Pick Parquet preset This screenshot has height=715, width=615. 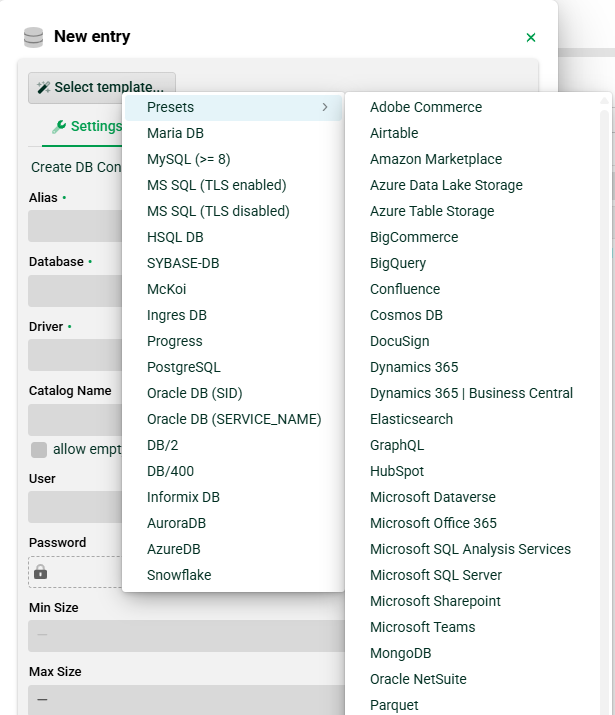click(x=473, y=705)
